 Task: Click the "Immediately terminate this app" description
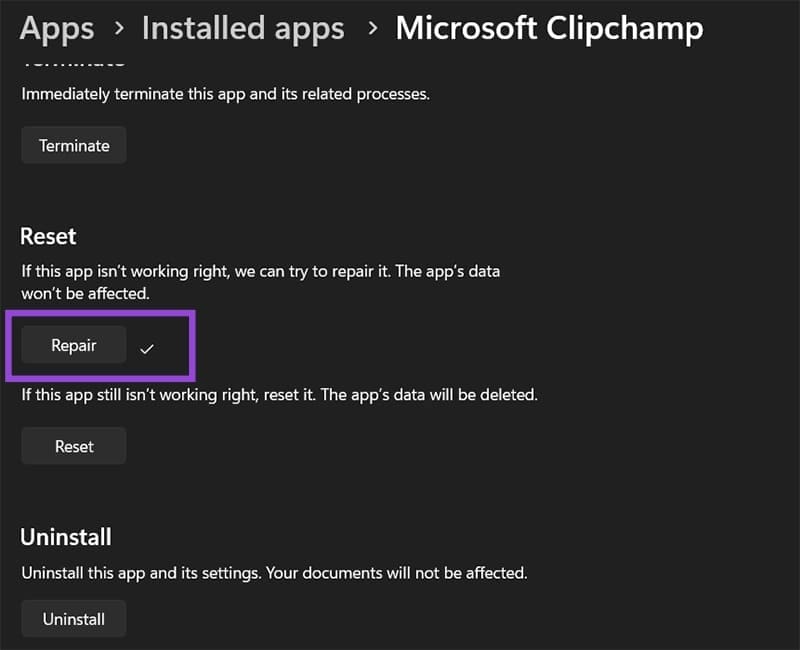point(225,95)
